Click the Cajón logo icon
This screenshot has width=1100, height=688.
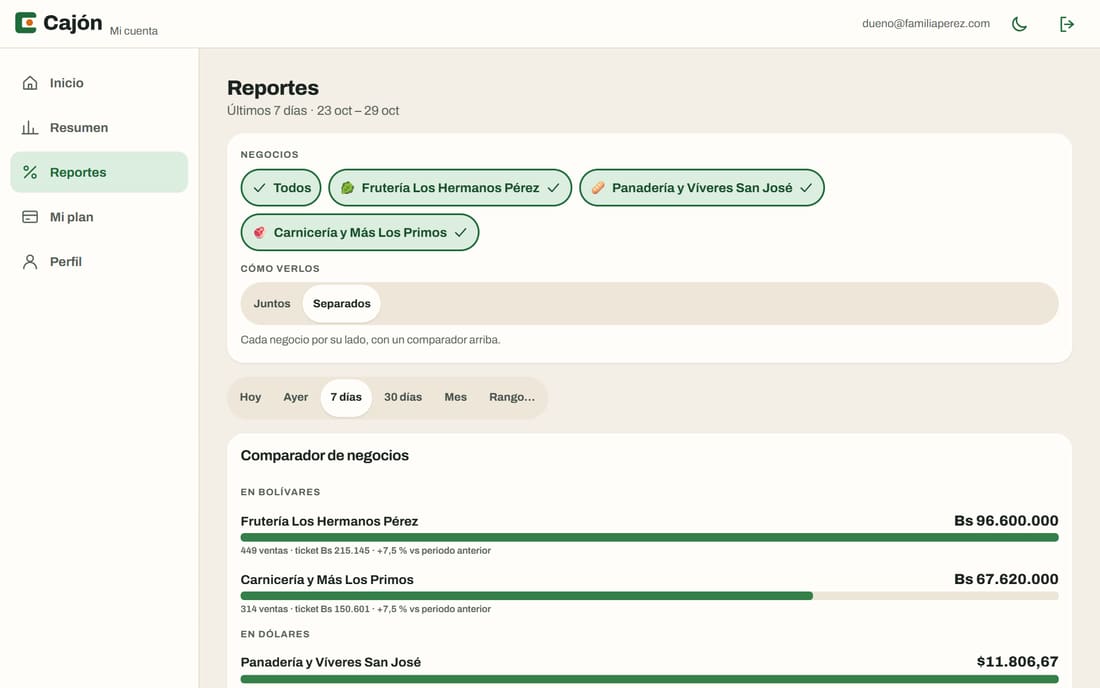pos(26,23)
